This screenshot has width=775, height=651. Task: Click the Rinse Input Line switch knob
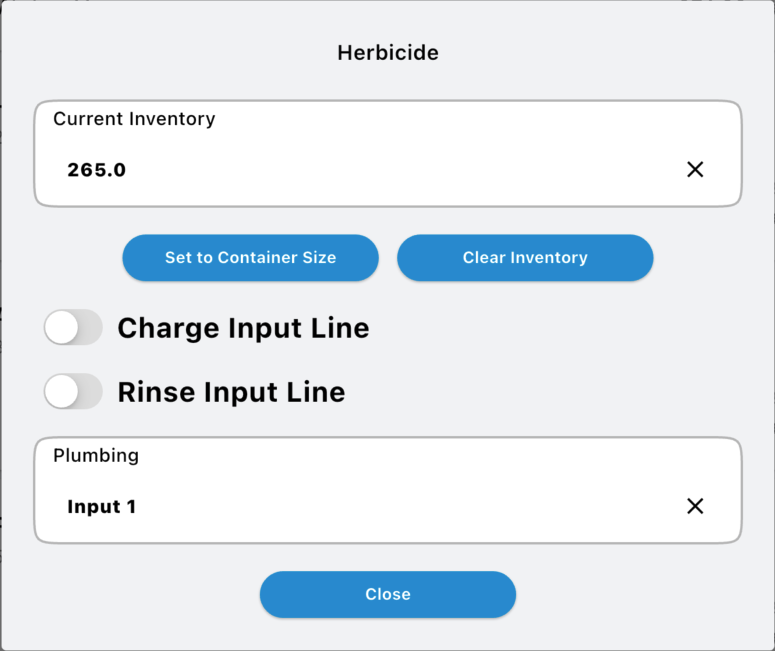pyautogui.click(x=62, y=391)
